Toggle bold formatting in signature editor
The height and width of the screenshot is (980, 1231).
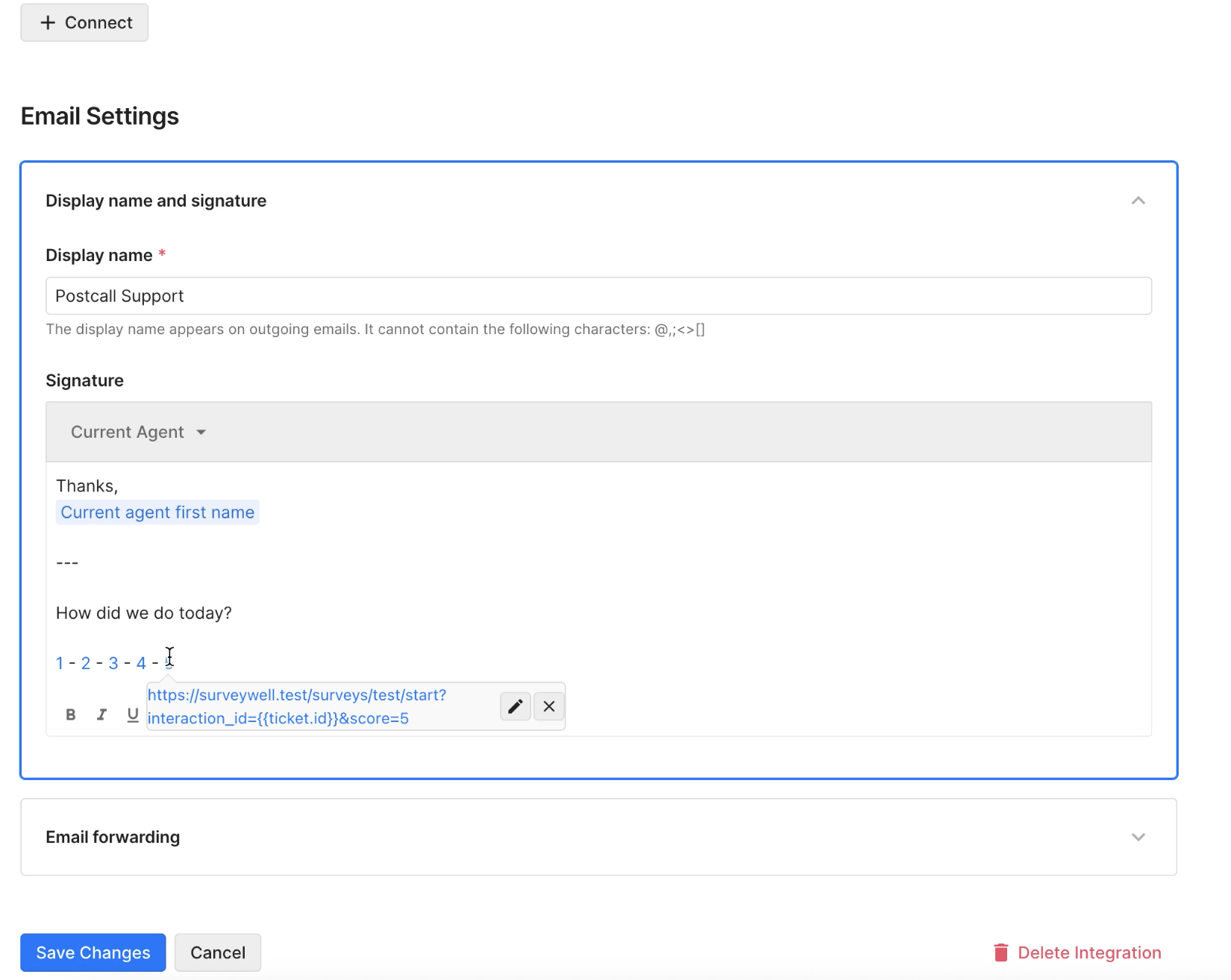(x=71, y=714)
